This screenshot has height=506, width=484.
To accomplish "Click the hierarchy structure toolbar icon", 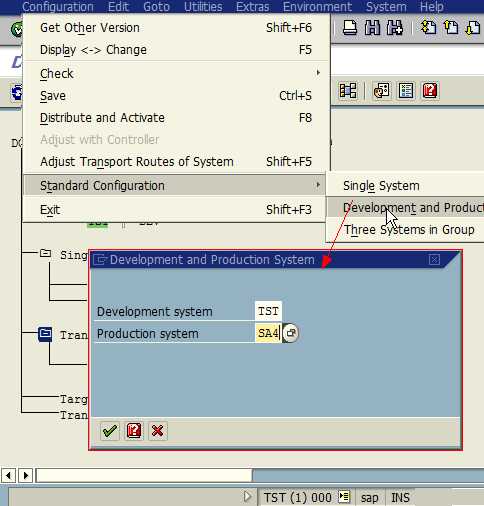I will point(348,90).
